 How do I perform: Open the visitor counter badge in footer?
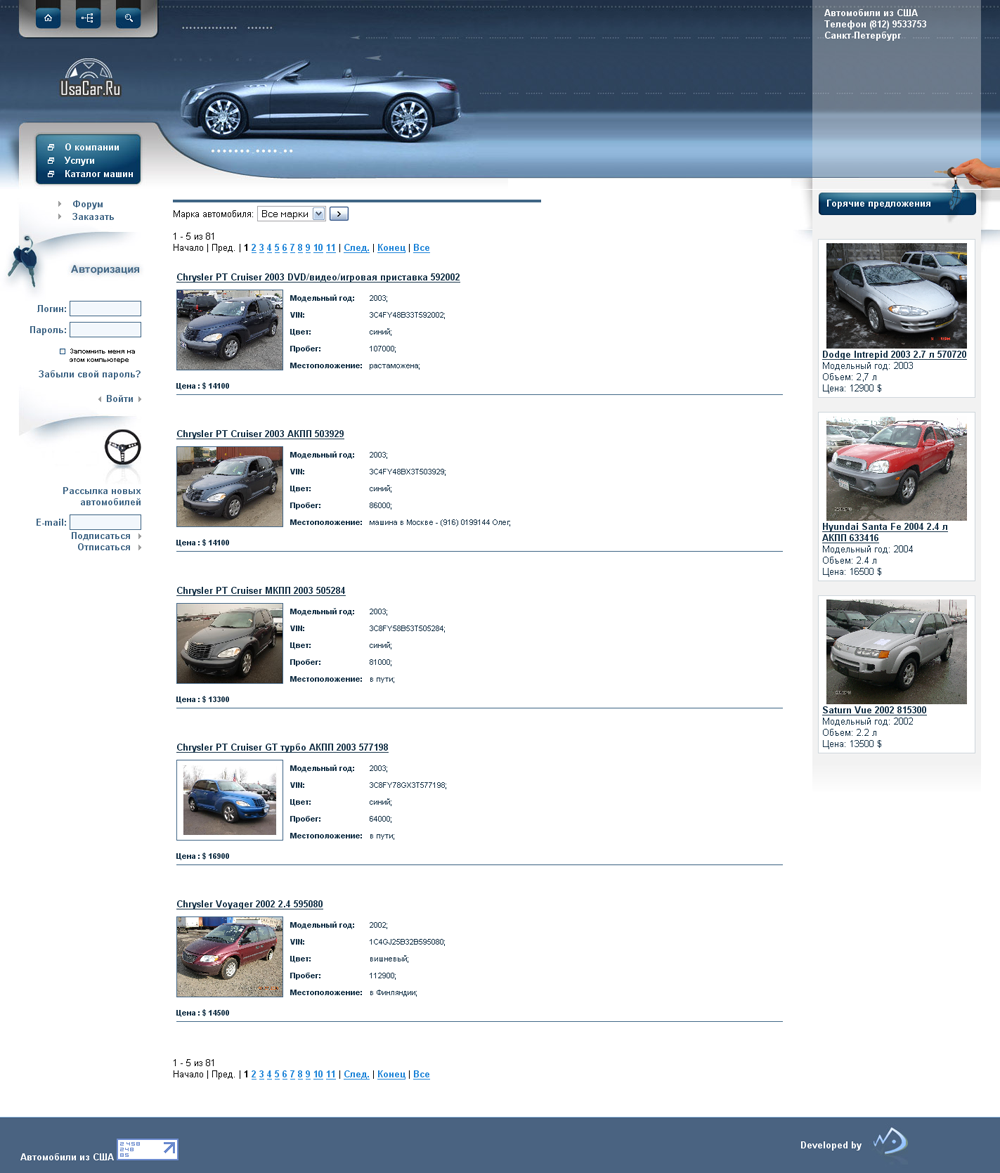pos(148,1149)
